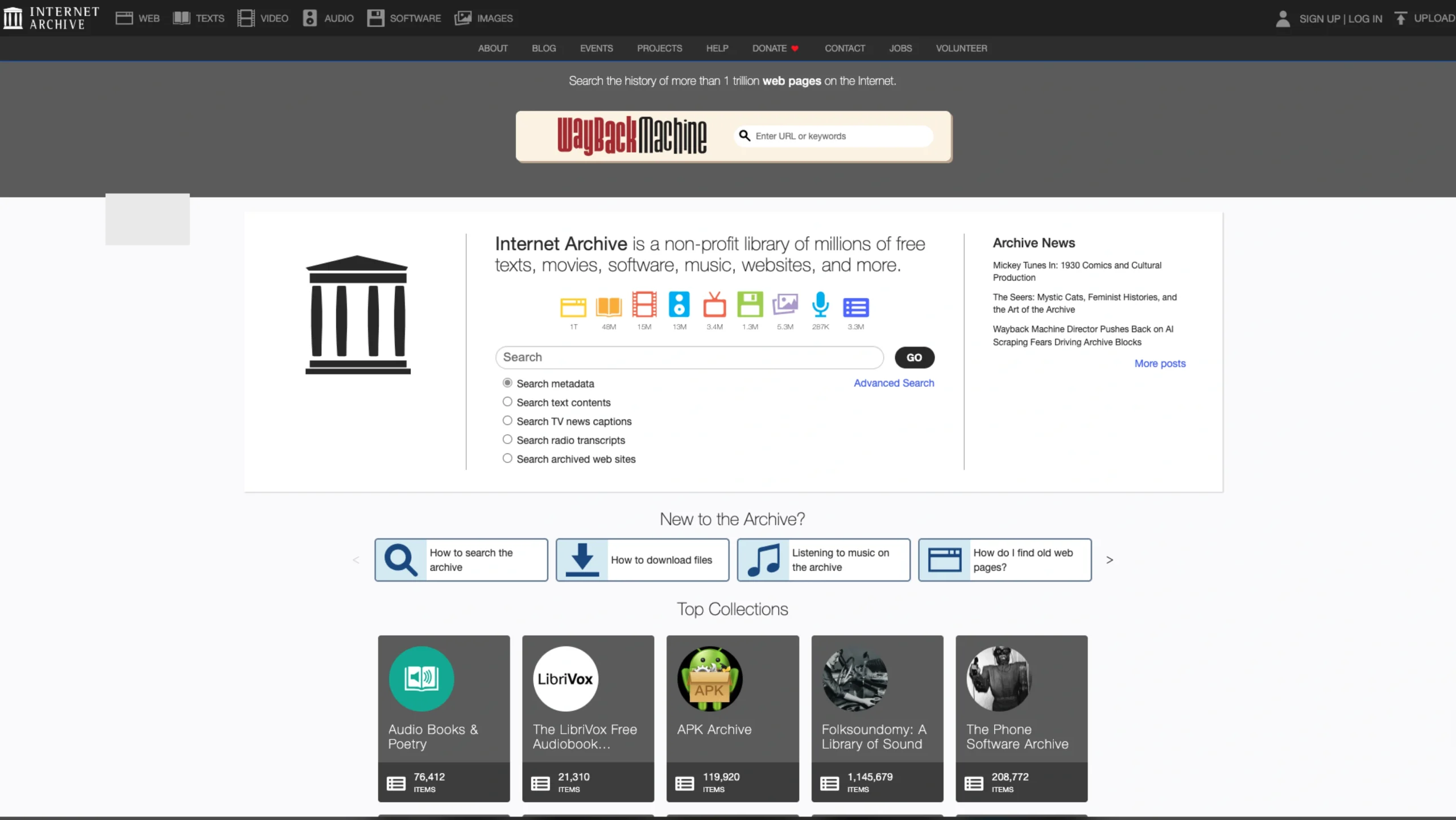Click the red TV icon labeled 3.4M
Screen dimensions: 1456x820
tap(714, 304)
